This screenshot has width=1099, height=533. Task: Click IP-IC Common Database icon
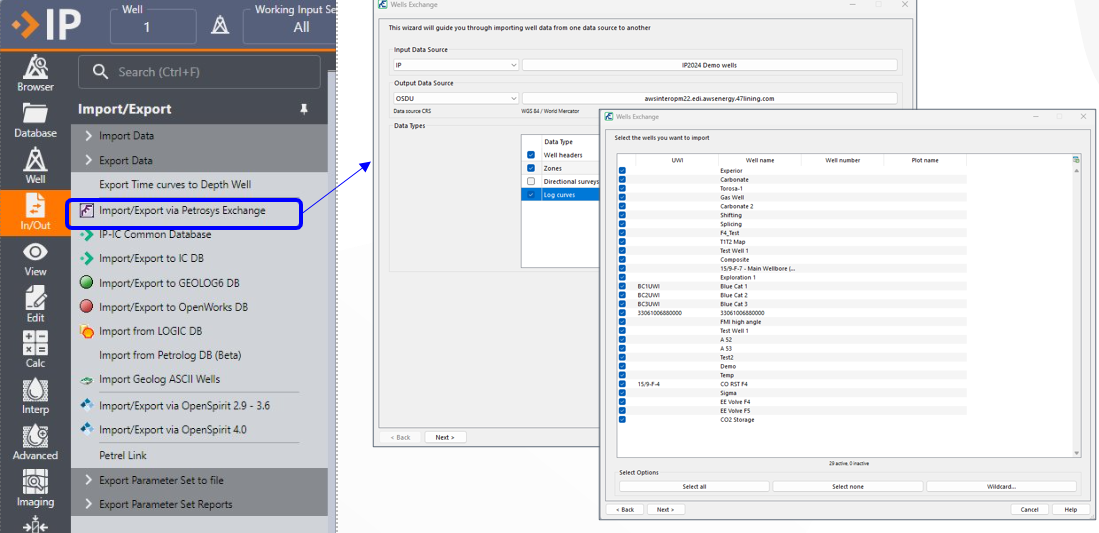(87, 234)
